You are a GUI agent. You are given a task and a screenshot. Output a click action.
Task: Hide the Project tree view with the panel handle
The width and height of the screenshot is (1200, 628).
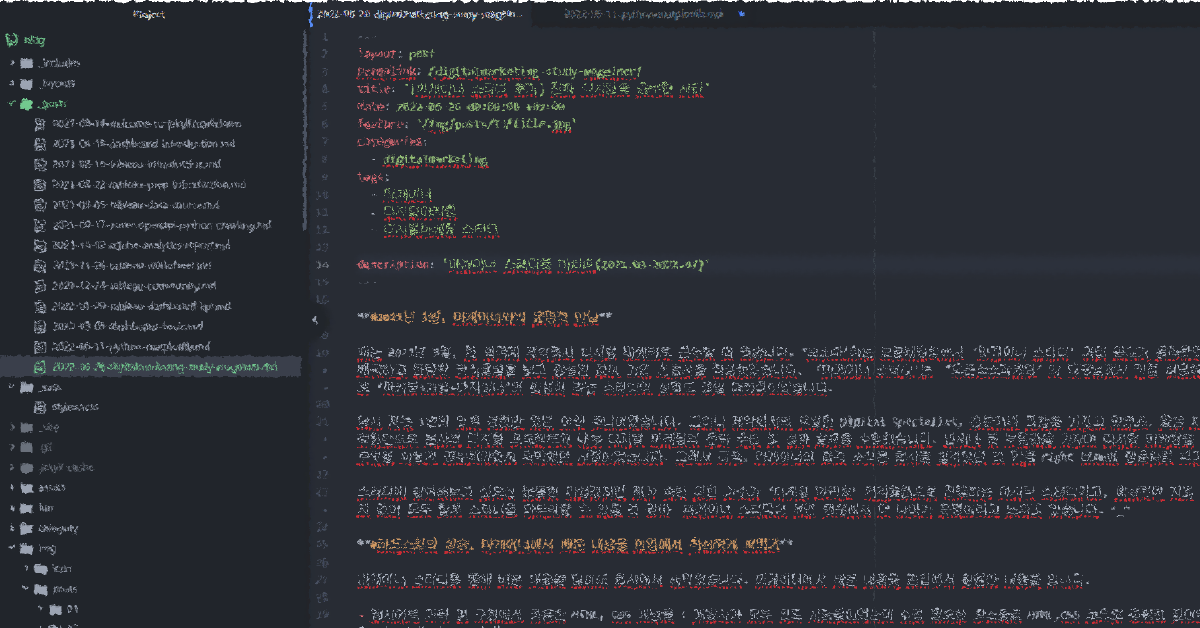(314, 320)
